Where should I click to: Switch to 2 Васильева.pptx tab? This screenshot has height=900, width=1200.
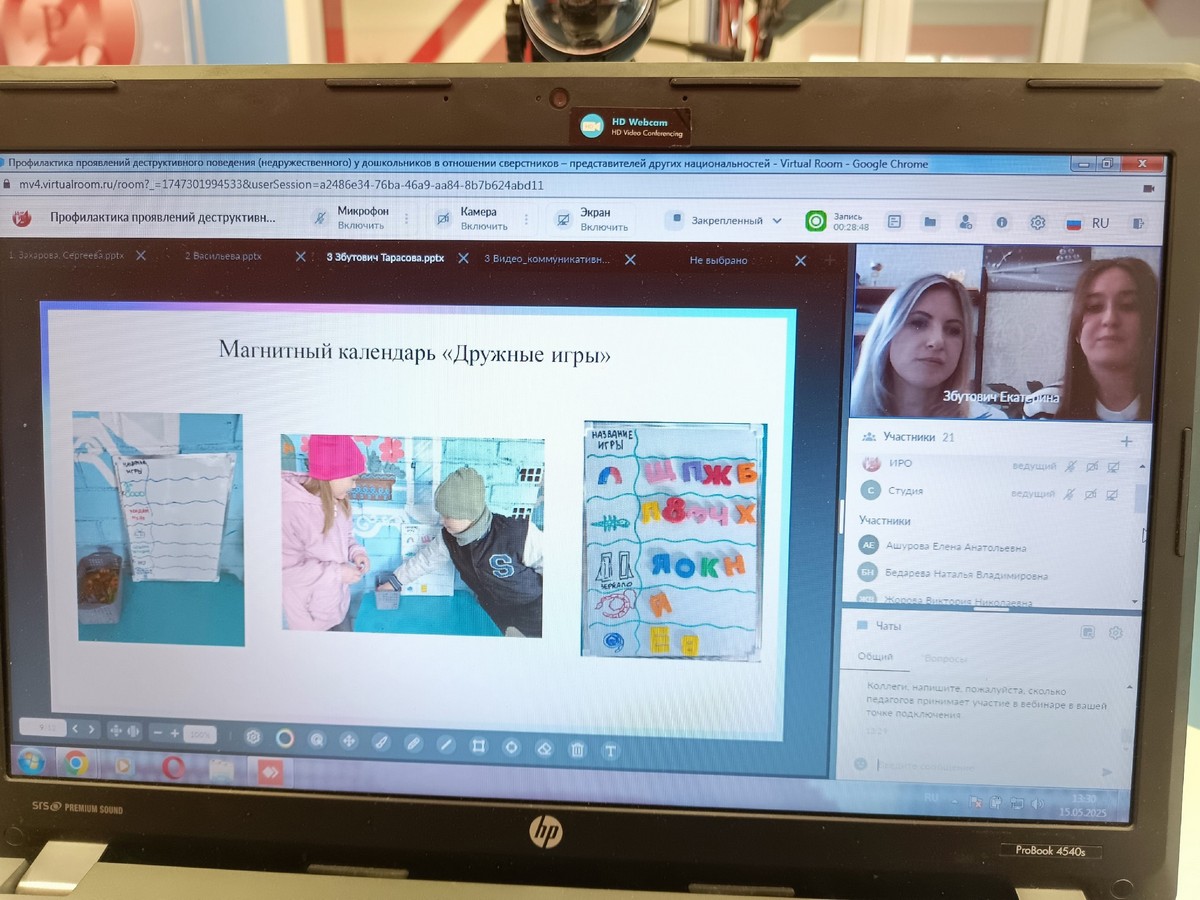tap(223, 256)
